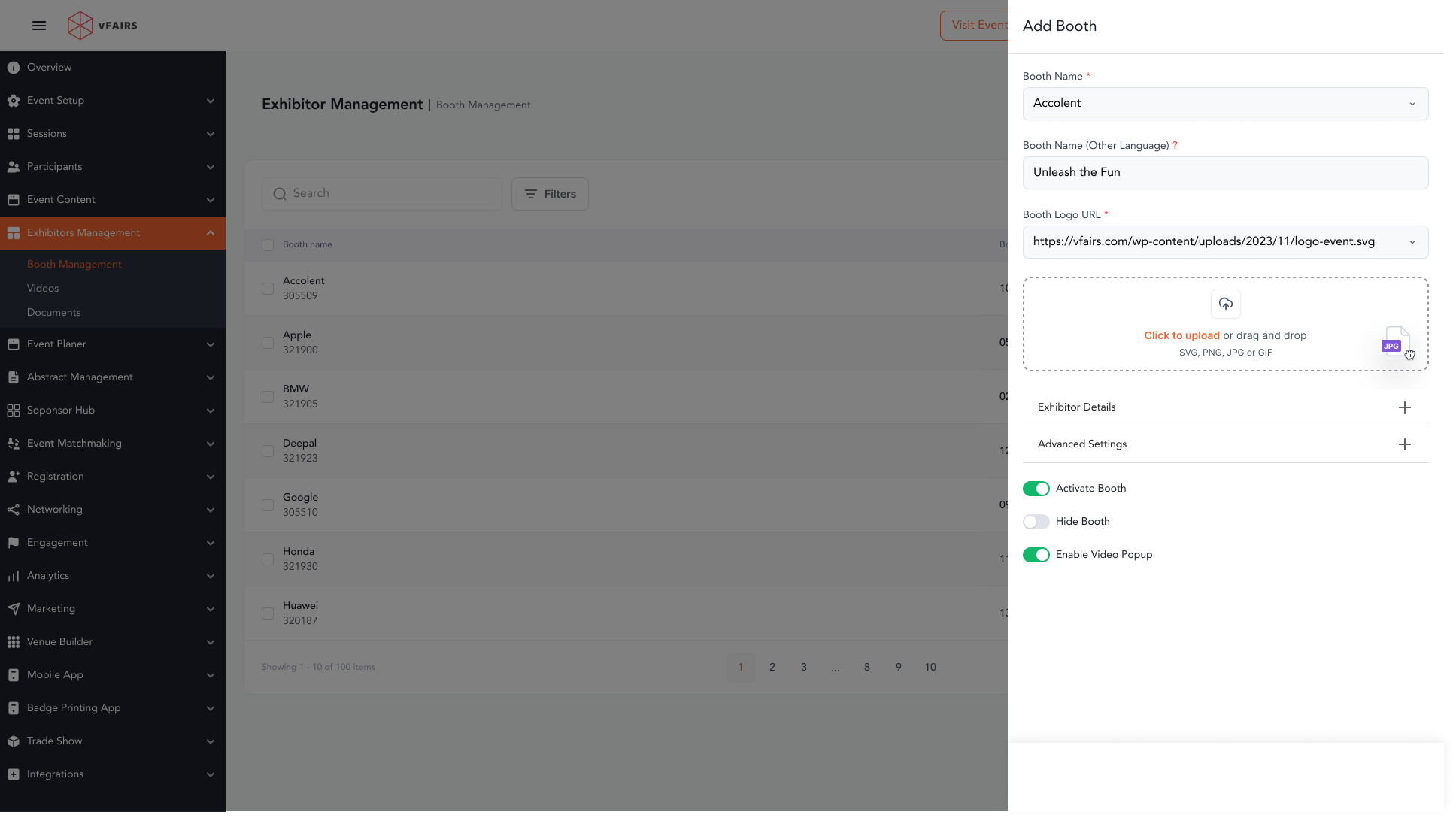The image size is (1456, 821).
Task: Expand the Exhibitor Details section
Action: (1404, 407)
